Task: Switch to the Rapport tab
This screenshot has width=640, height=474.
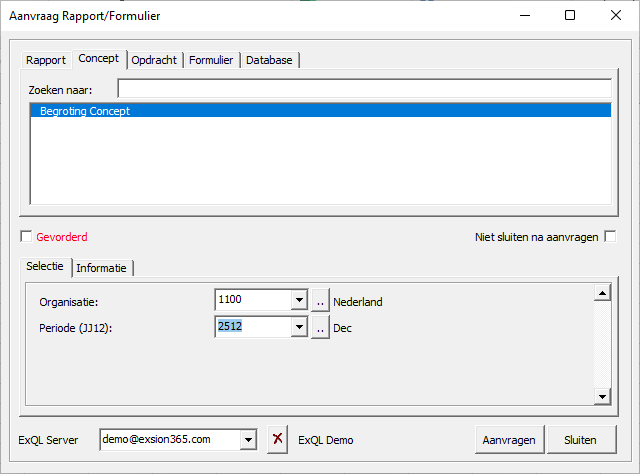Action: coord(46,60)
